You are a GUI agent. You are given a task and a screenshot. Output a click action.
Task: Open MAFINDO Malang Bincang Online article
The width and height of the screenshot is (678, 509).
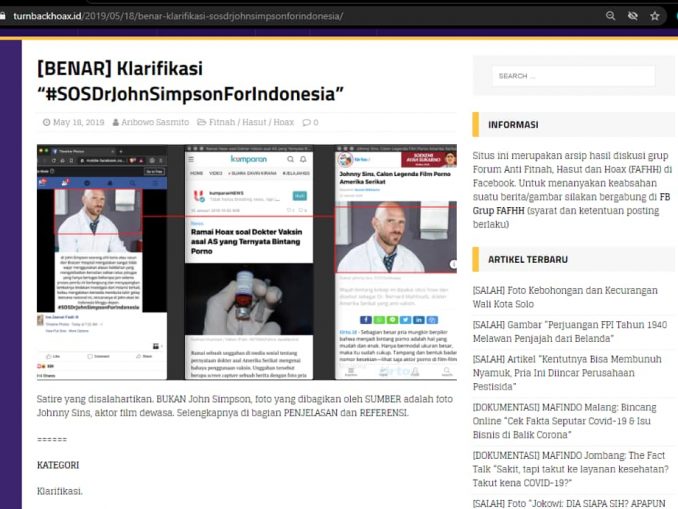(x=564, y=421)
